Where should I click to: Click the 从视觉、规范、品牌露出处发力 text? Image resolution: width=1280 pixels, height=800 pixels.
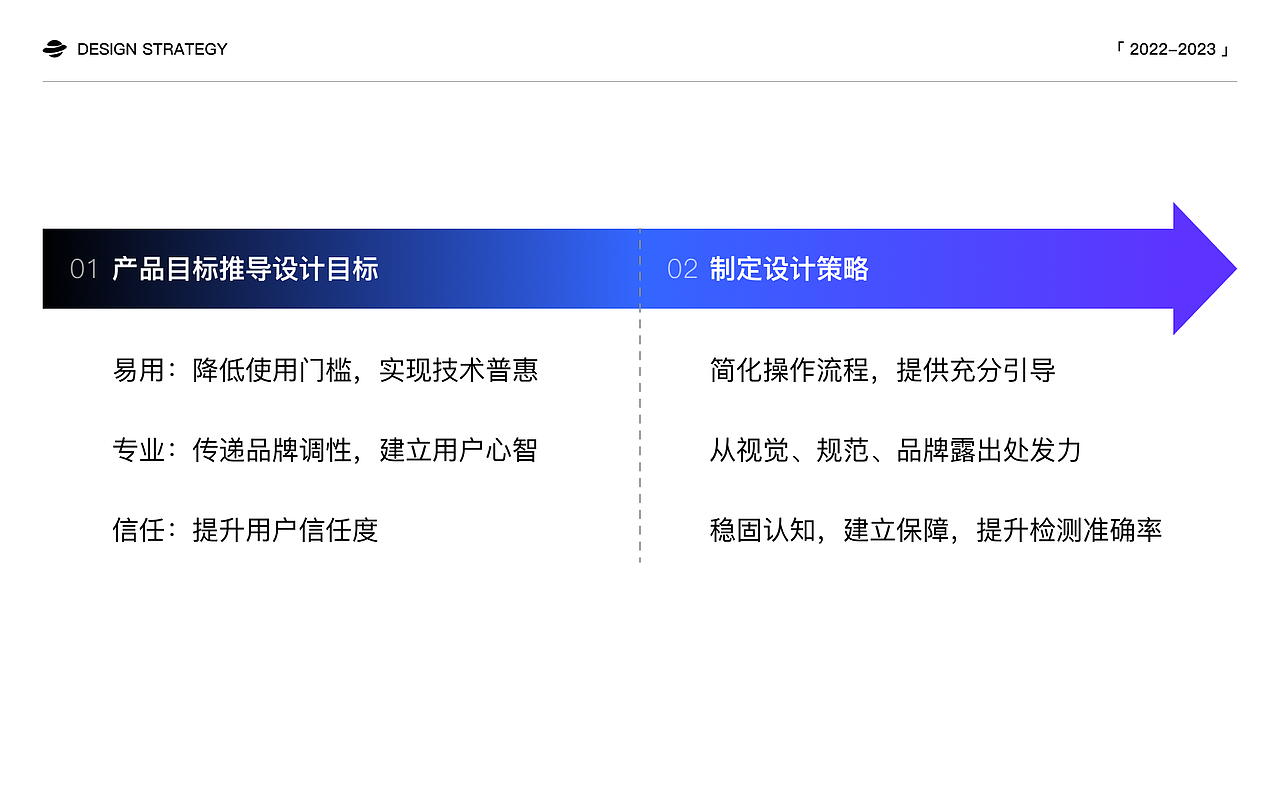pyautogui.click(x=895, y=450)
